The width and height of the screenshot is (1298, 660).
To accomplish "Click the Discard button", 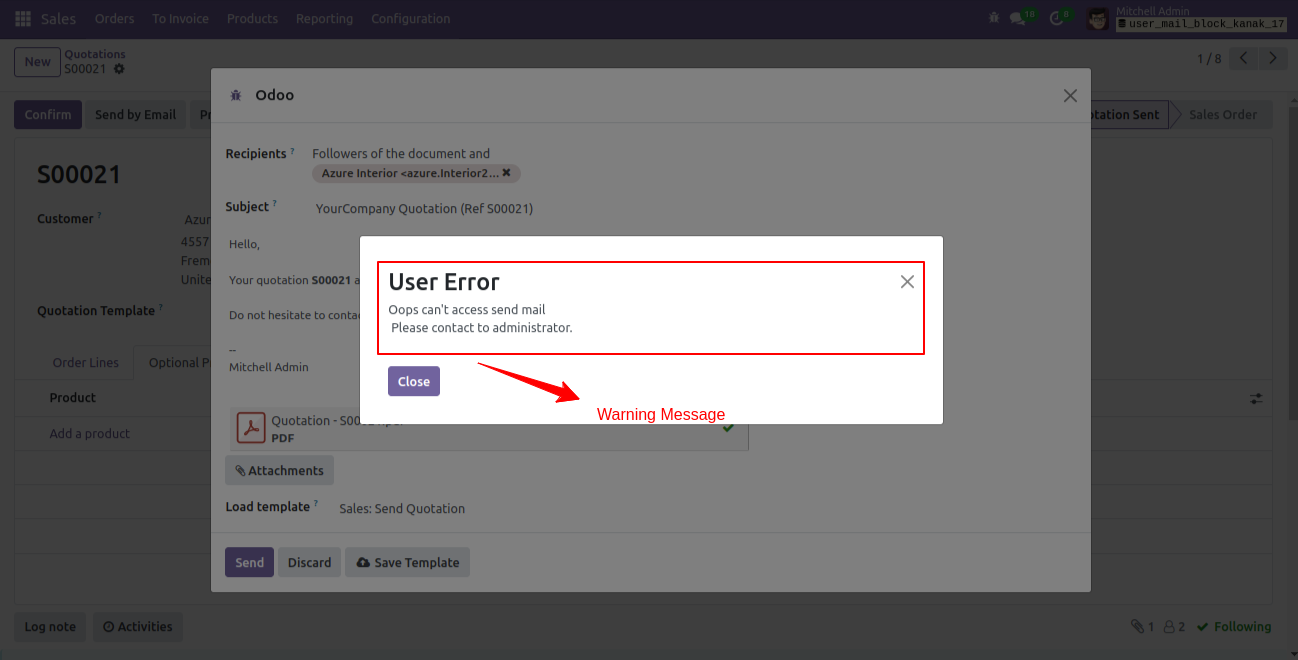I will 309,562.
